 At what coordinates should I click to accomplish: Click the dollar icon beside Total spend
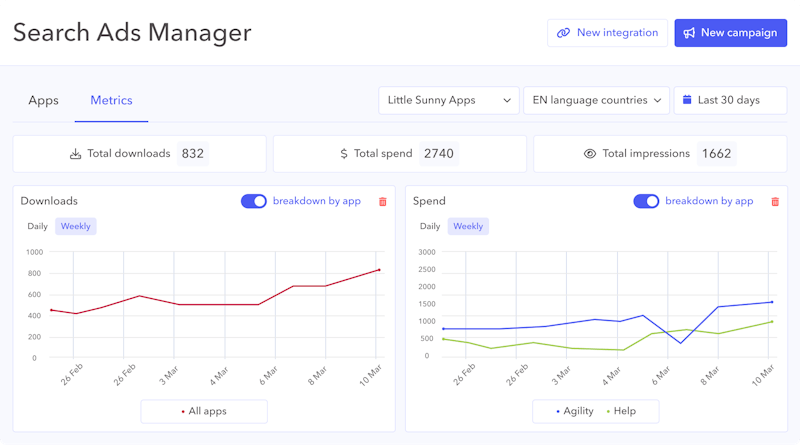(x=344, y=154)
